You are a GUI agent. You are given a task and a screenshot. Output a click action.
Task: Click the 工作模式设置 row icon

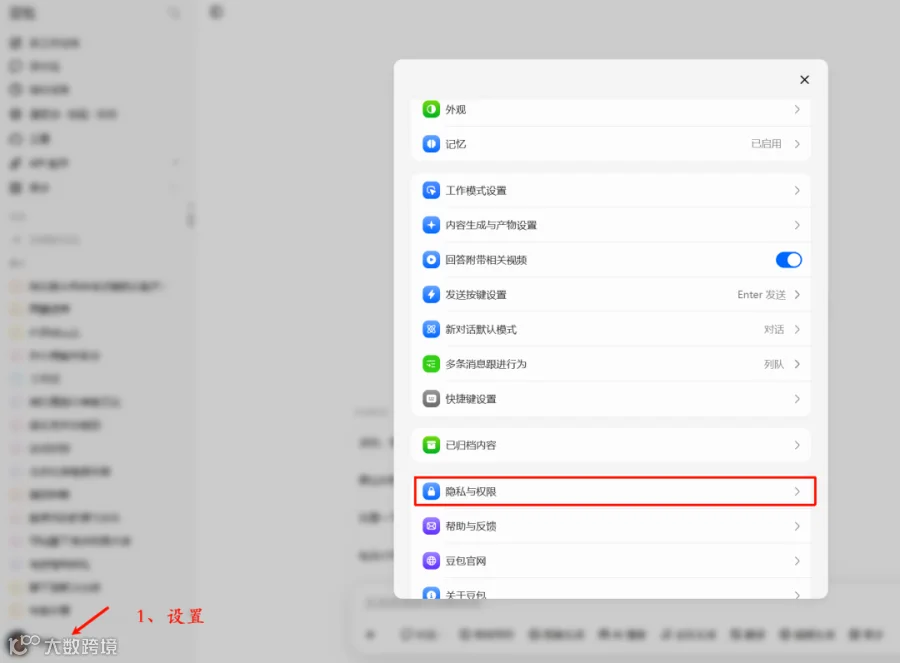click(x=431, y=191)
